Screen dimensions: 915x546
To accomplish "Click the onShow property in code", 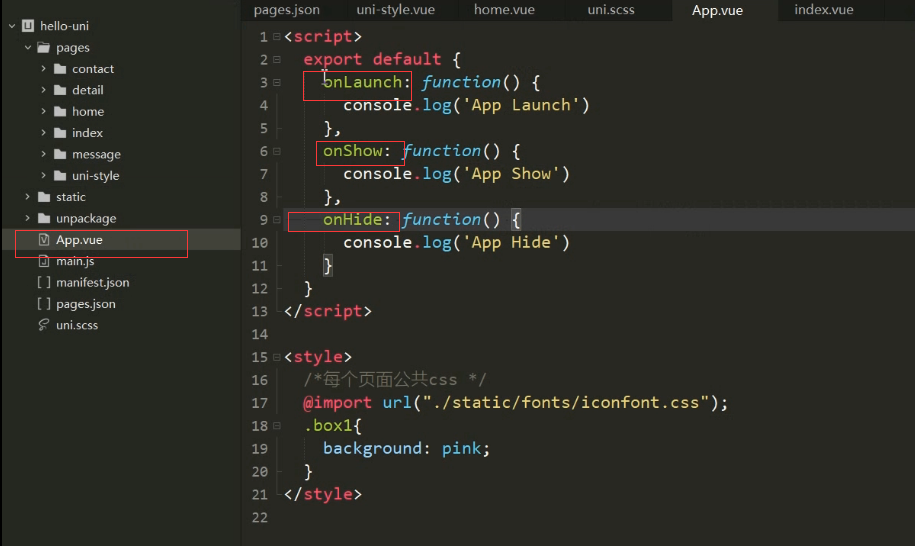I will [352, 151].
